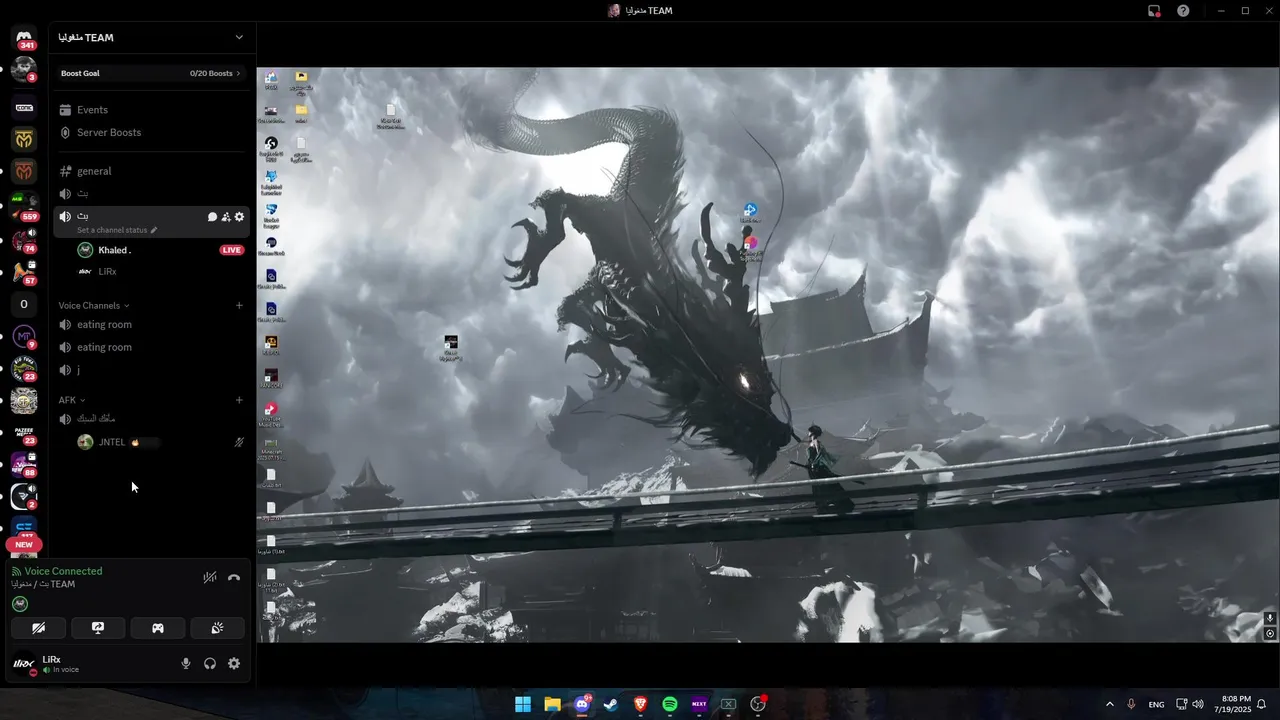Open clock showing 8:08 PM
The width and height of the screenshot is (1280, 720).
pos(1233,704)
